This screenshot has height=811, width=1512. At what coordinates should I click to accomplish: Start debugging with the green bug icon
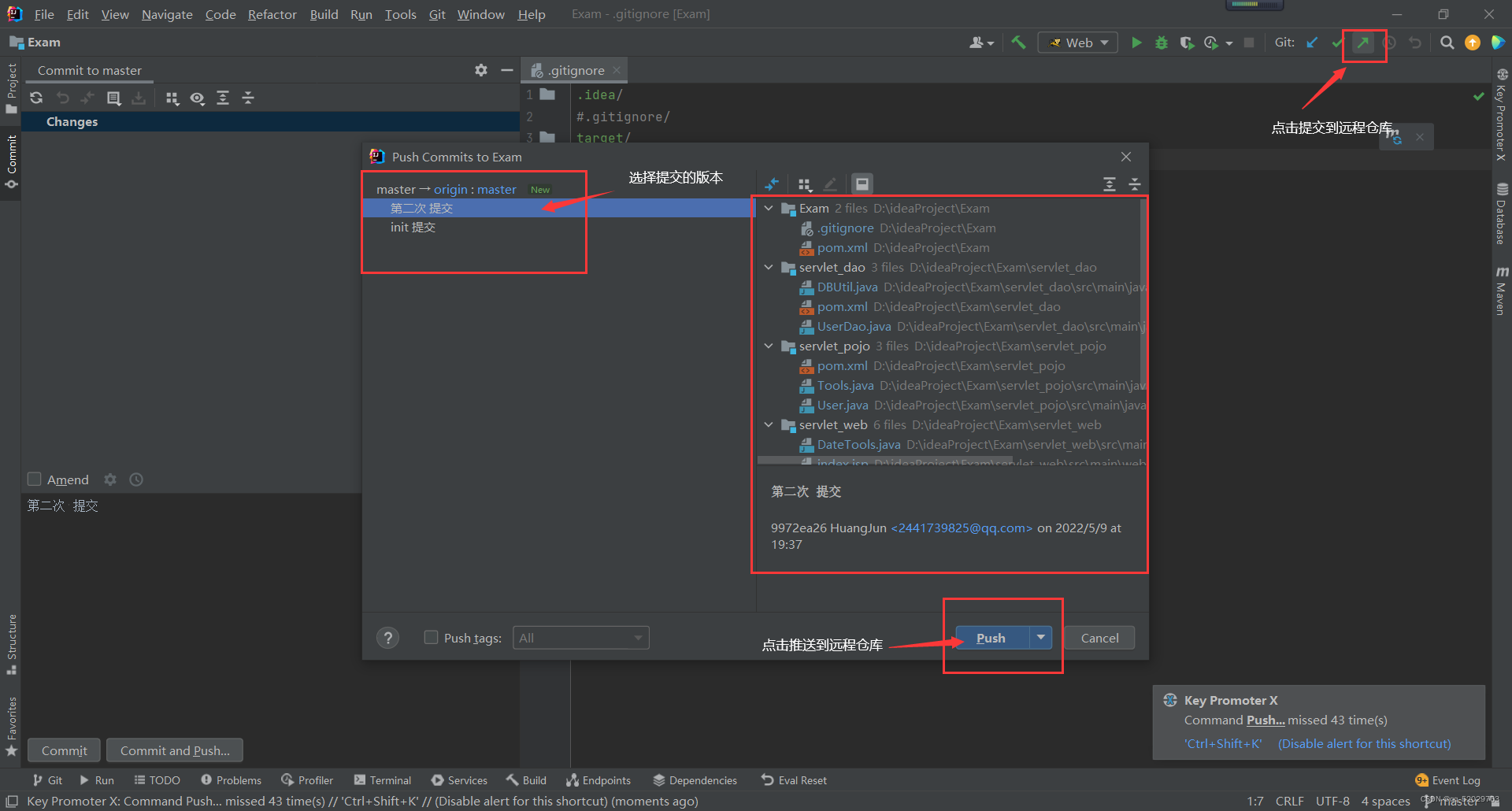tap(1162, 43)
